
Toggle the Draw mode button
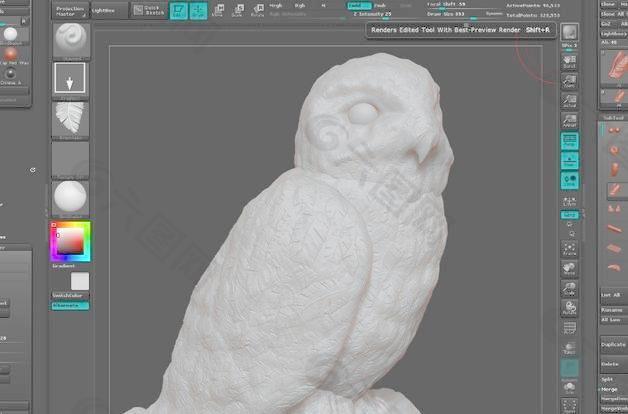coord(198,11)
